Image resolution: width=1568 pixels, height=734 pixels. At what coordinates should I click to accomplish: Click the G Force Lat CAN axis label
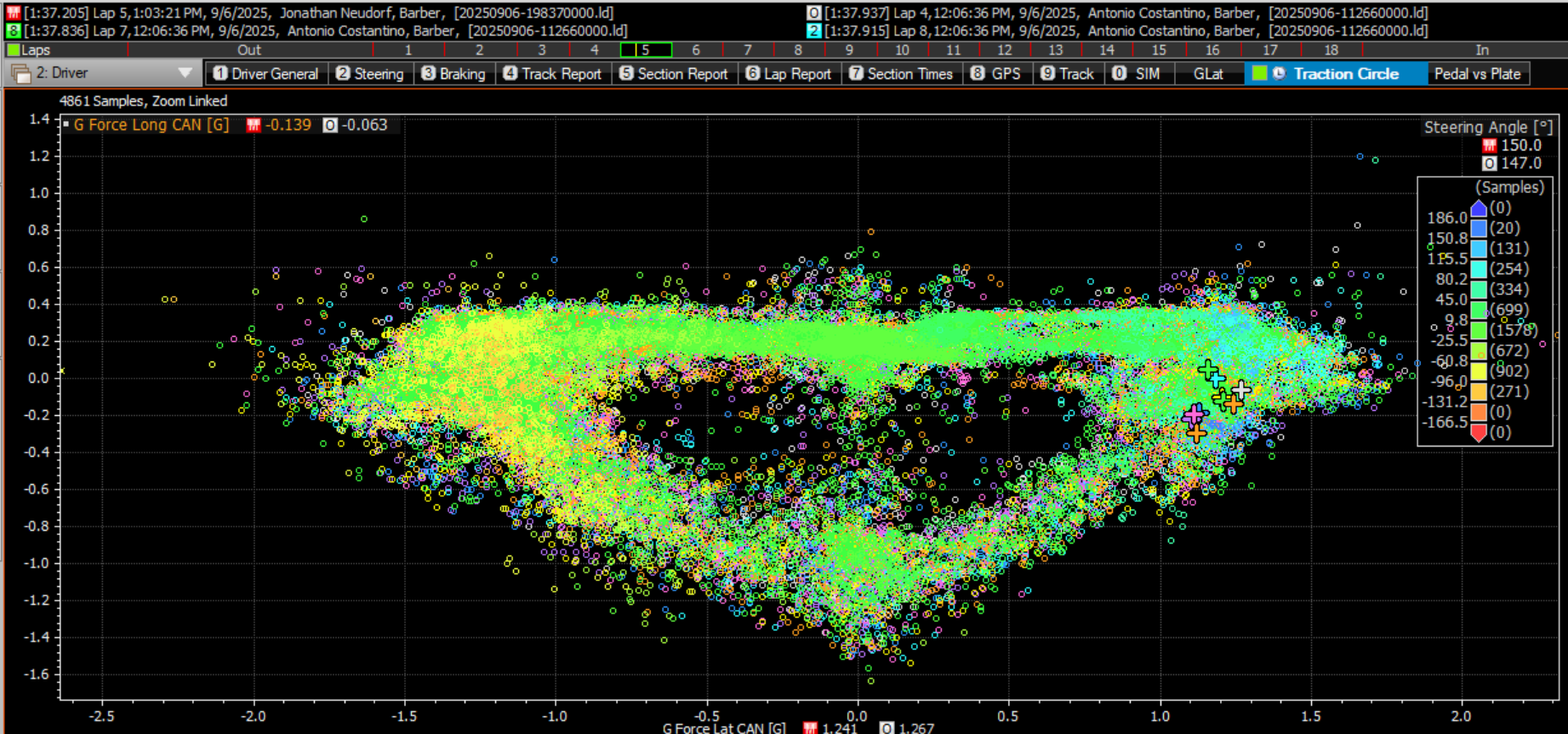click(724, 728)
